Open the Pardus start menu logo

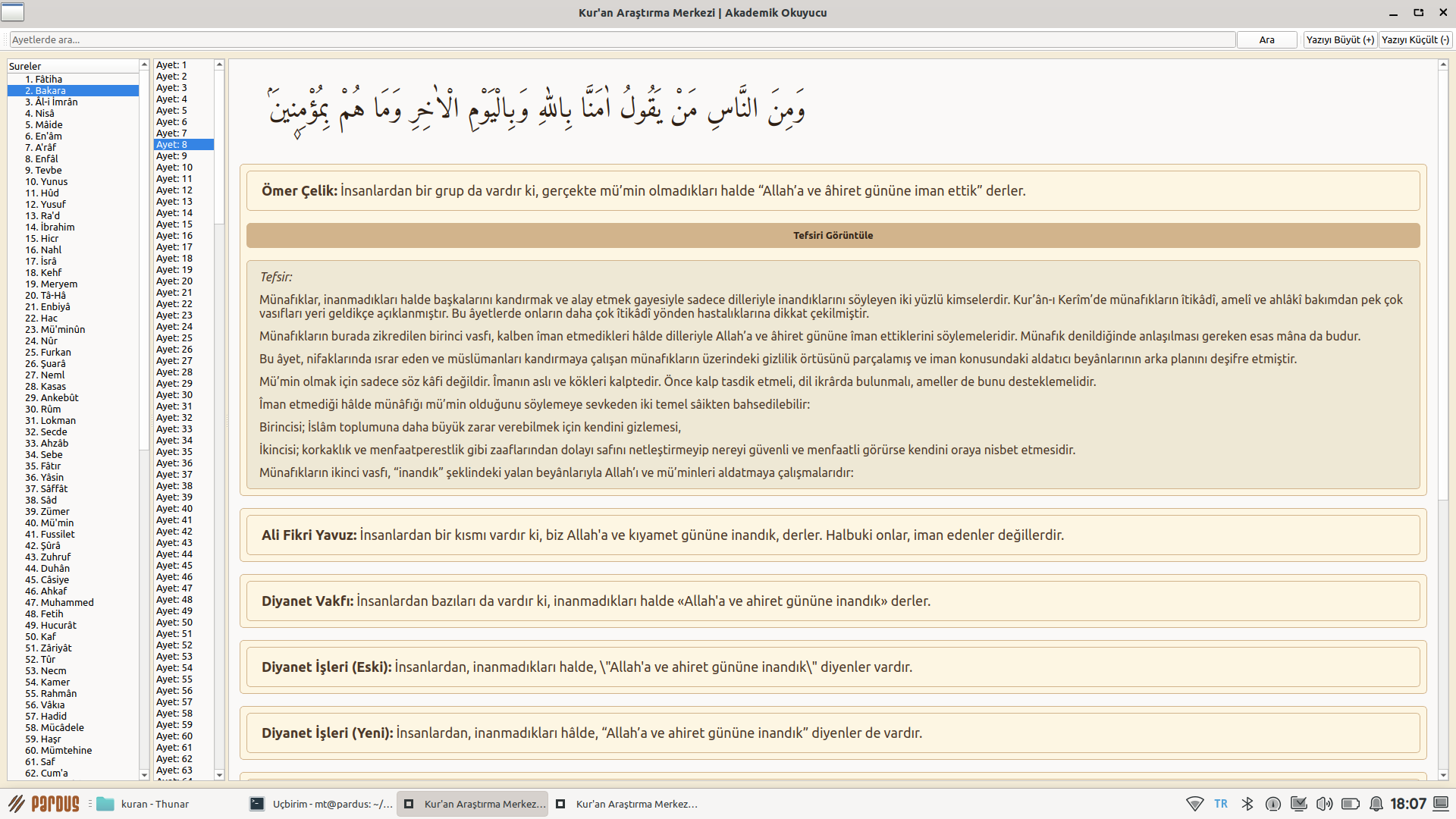pos(44,804)
